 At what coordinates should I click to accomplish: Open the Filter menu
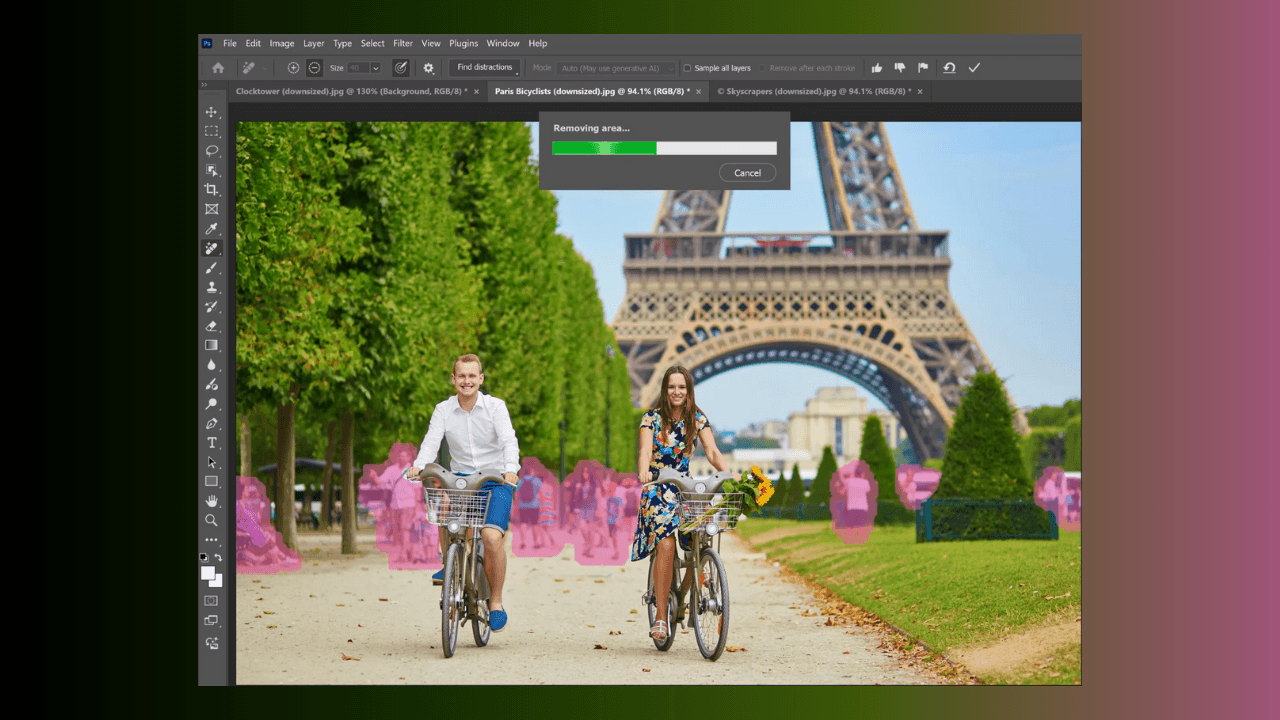403,43
